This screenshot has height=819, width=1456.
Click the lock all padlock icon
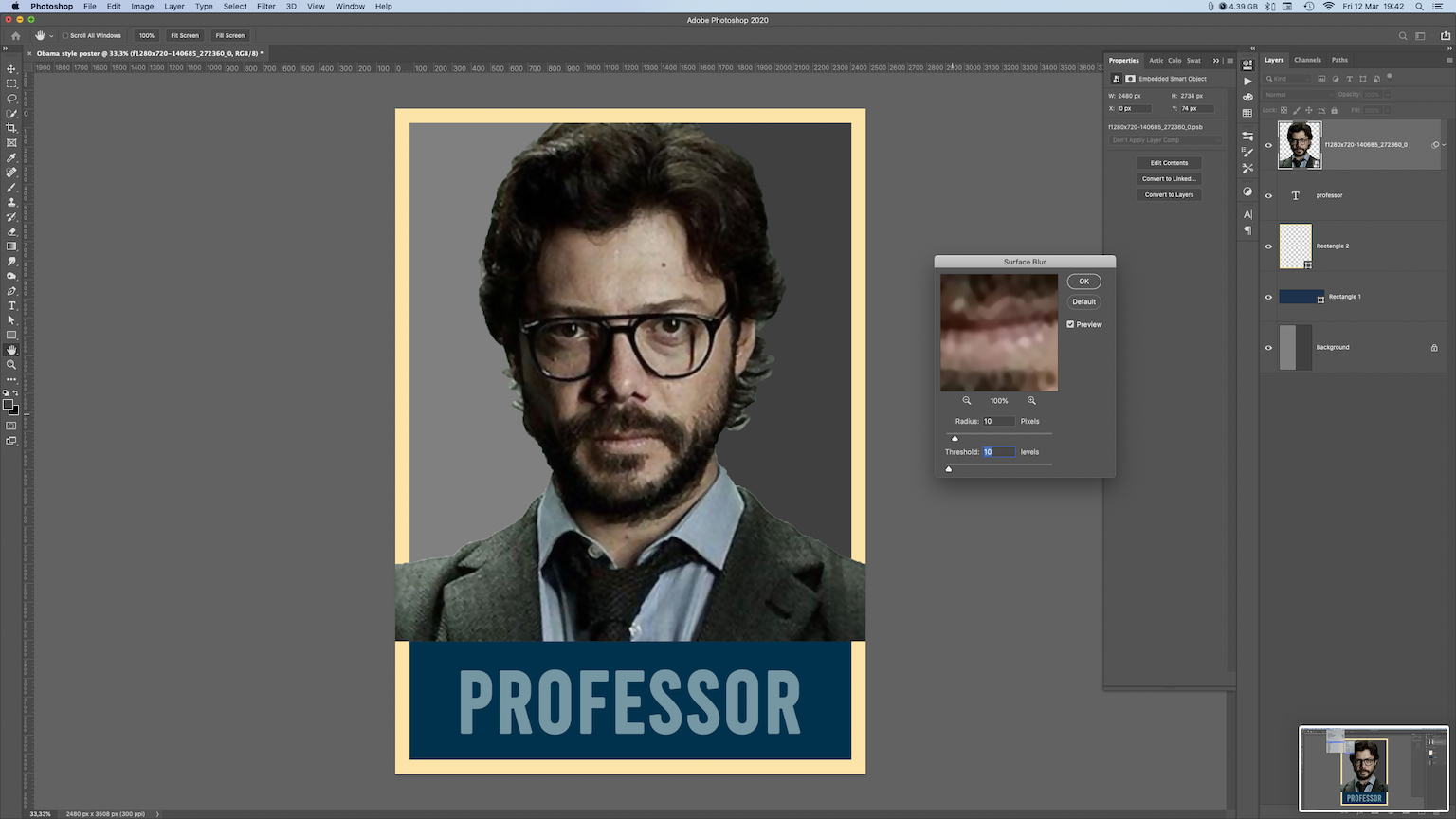(x=1335, y=110)
